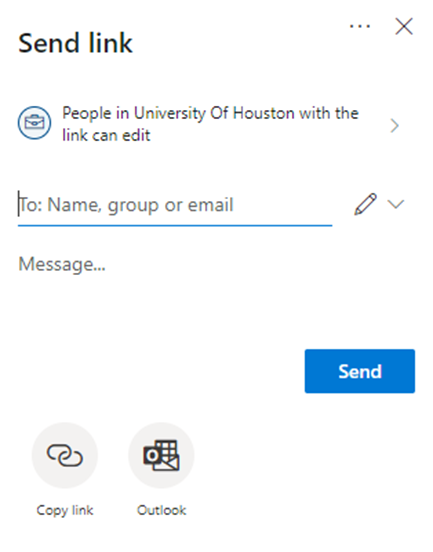The width and height of the screenshot is (433, 552).
Task: Select the Copy link text label
Action: pos(65,510)
